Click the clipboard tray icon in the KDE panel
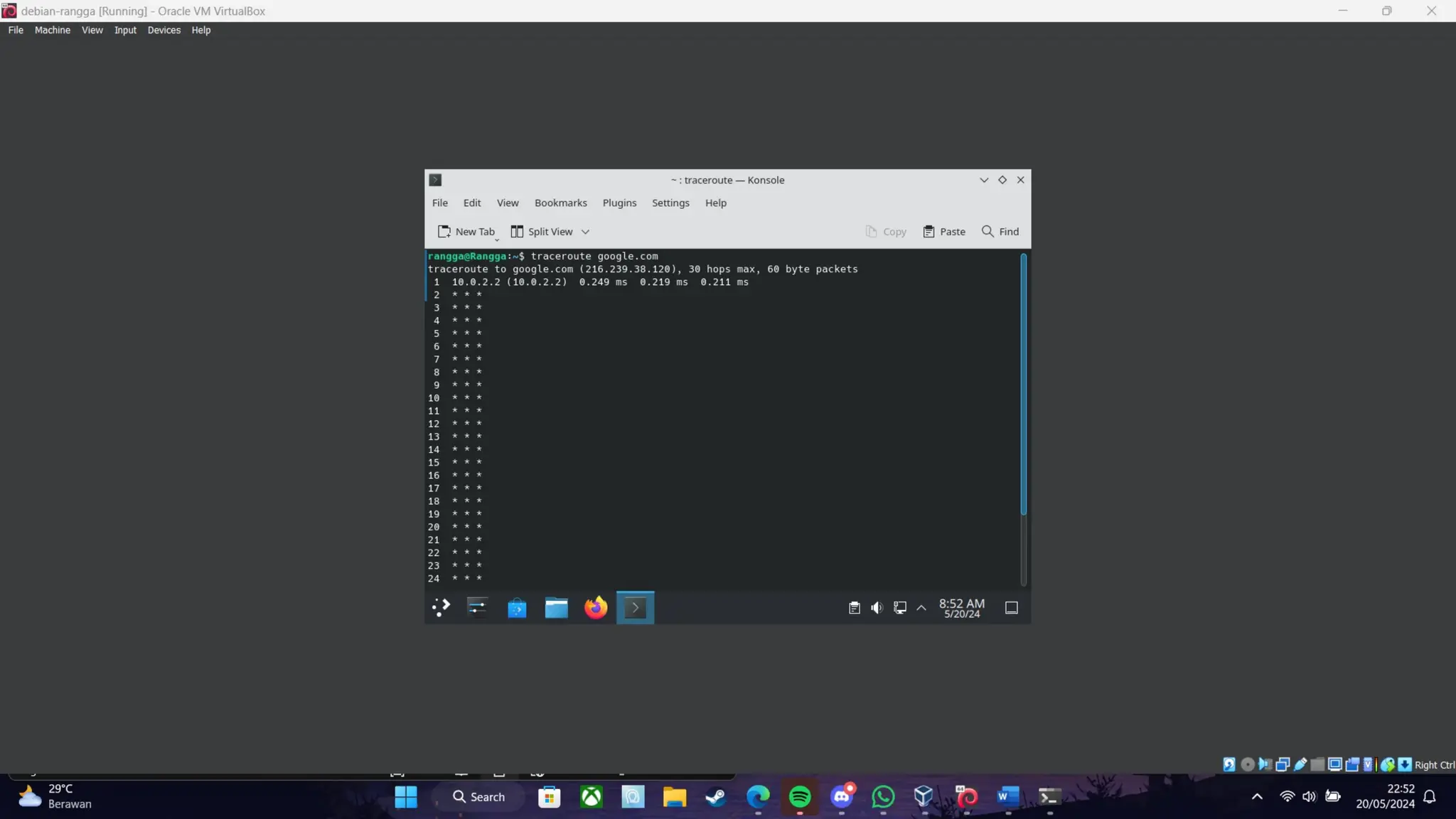Viewport: 1456px width, 819px height. click(854, 608)
